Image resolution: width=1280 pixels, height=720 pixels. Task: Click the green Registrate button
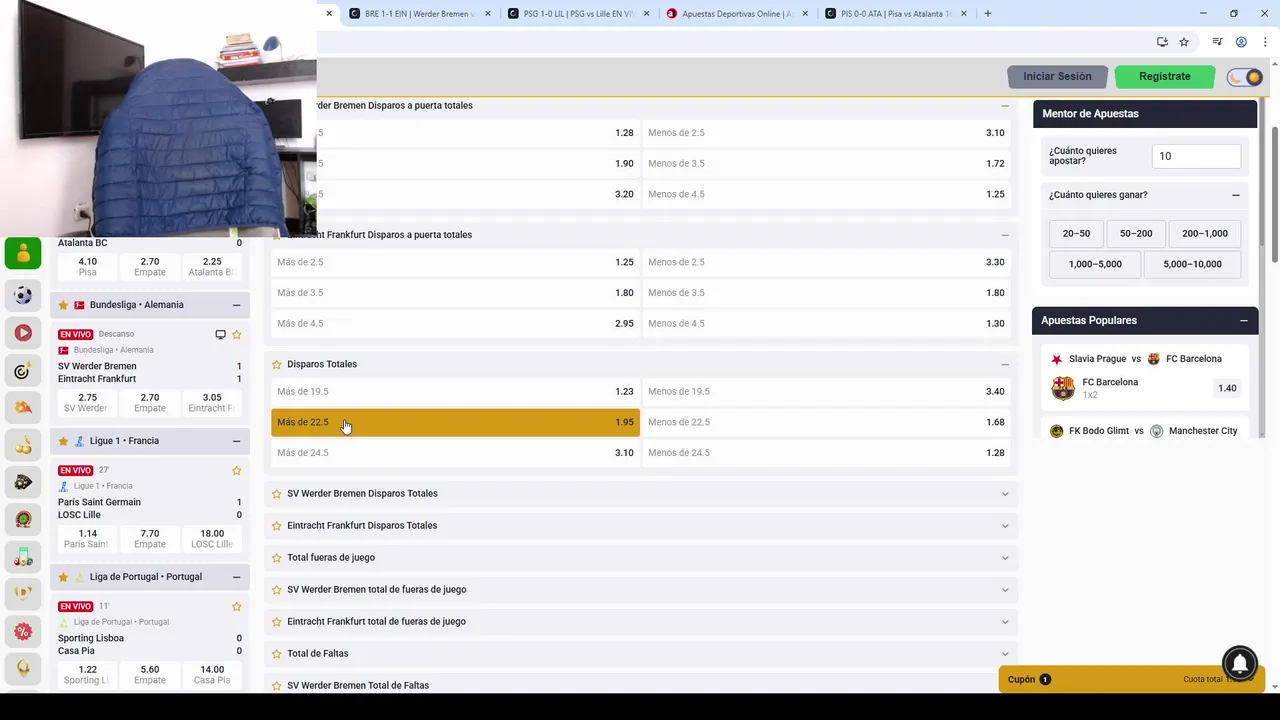pyautogui.click(x=1164, y=76)
